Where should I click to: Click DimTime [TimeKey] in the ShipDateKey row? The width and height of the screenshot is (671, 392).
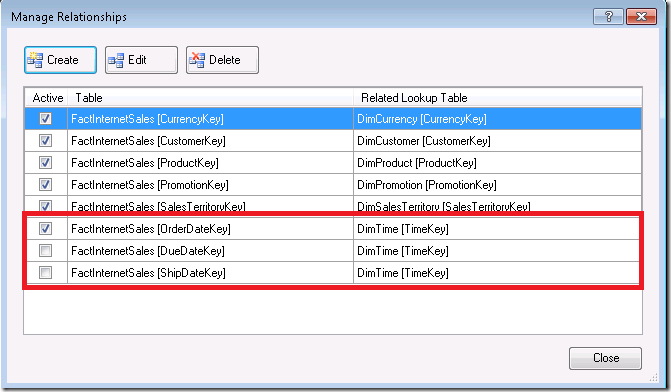[x=496, y=273]
